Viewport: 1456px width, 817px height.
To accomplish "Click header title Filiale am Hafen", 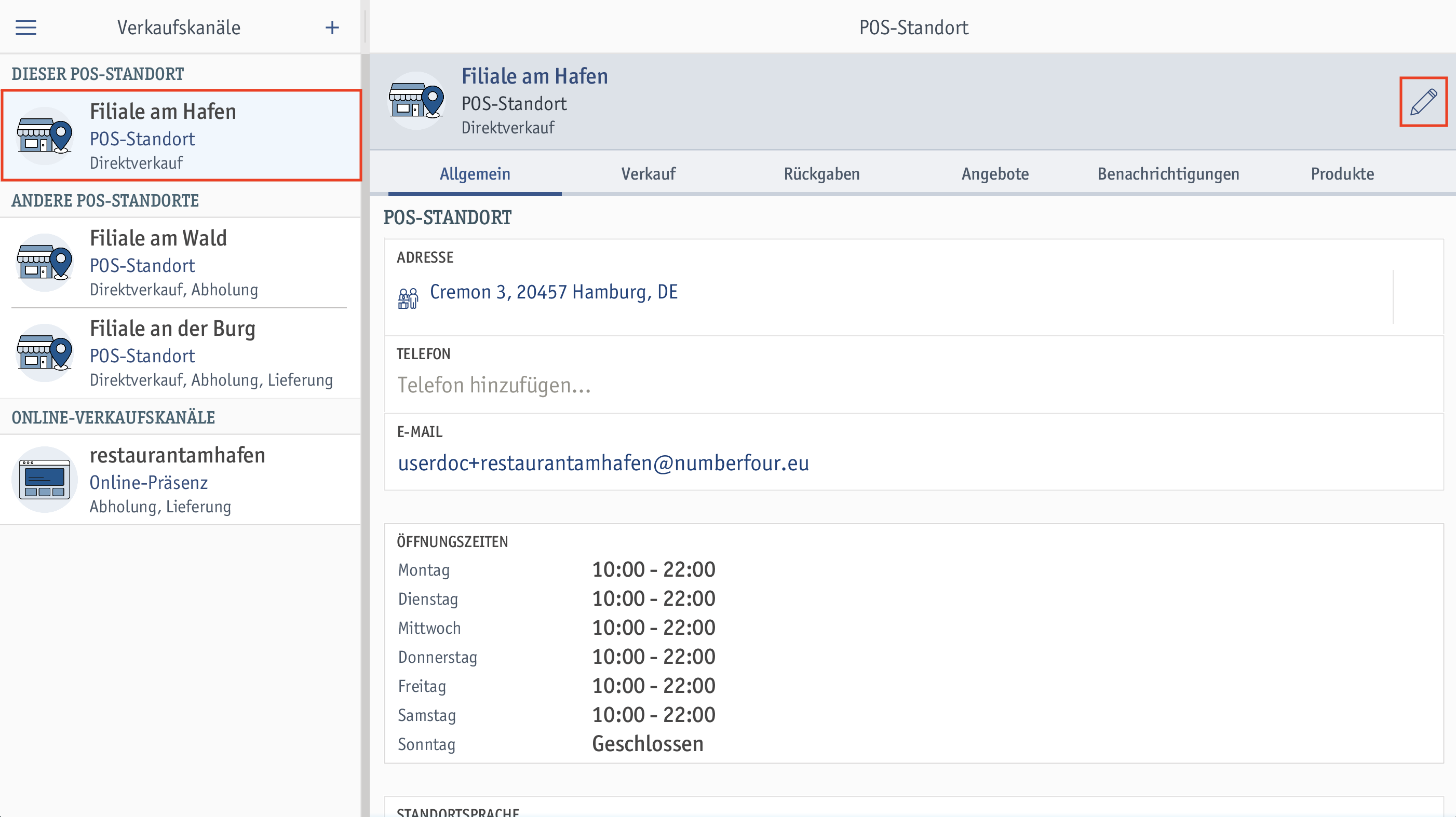I will [x=535, y=76].
